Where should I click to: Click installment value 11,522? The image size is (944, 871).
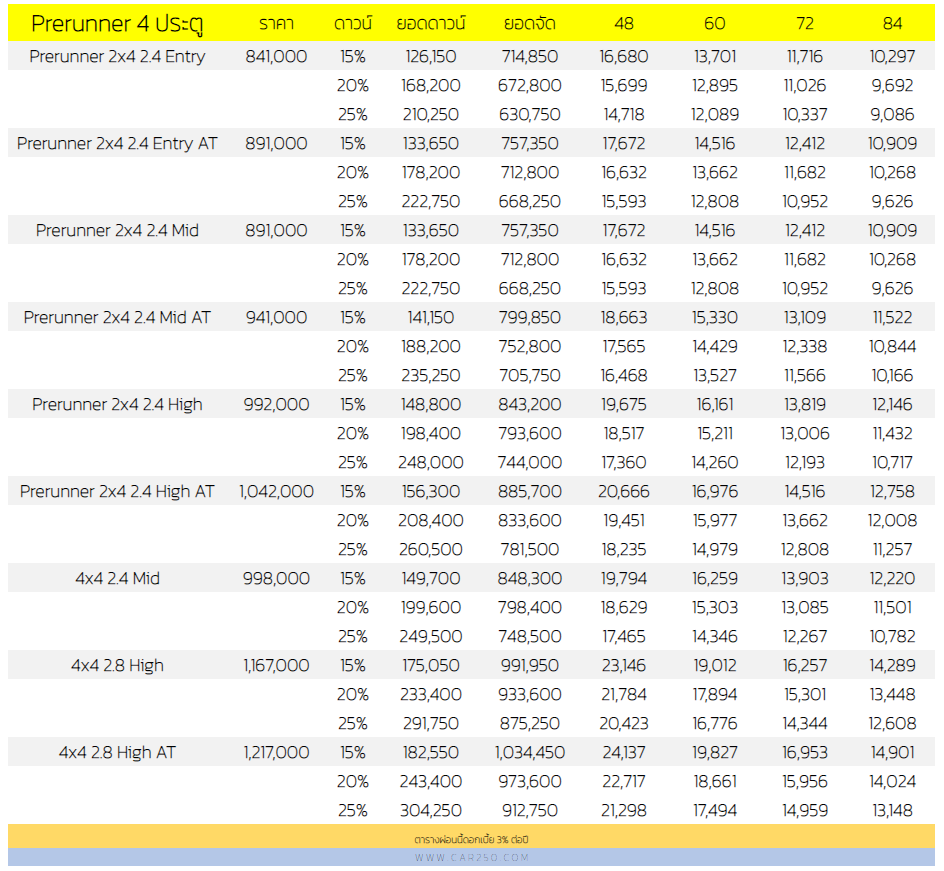click(892, 317)
